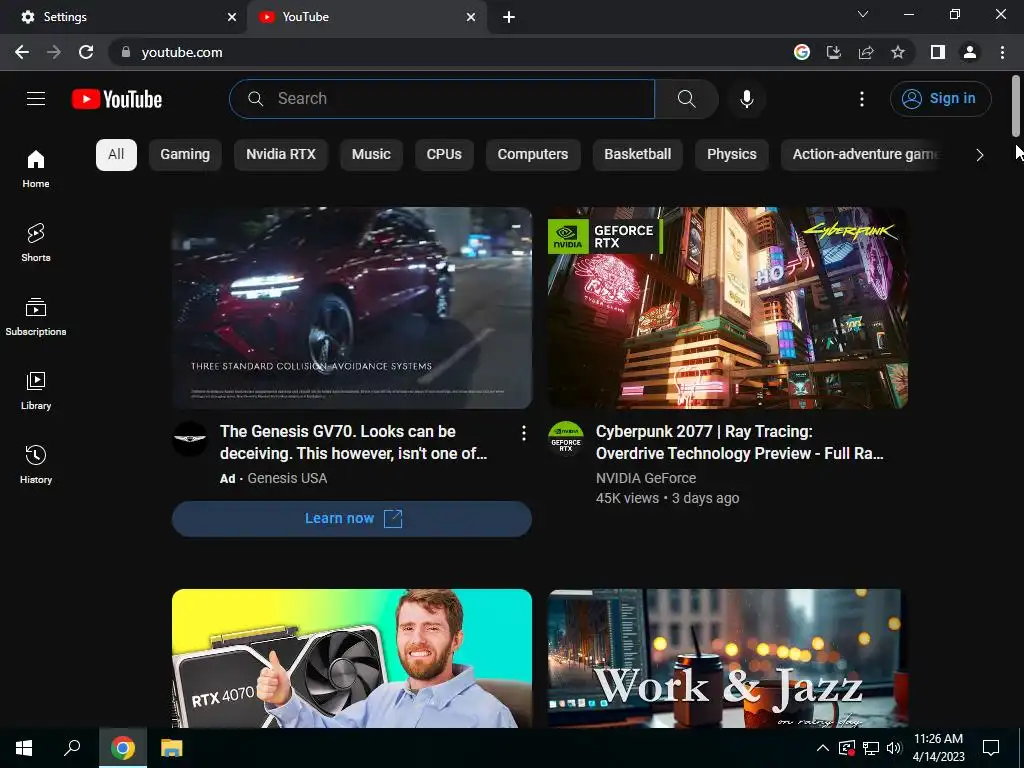The image size is (1024, 768).
Task: Close the Settings tab
Action: coord(232,17)
